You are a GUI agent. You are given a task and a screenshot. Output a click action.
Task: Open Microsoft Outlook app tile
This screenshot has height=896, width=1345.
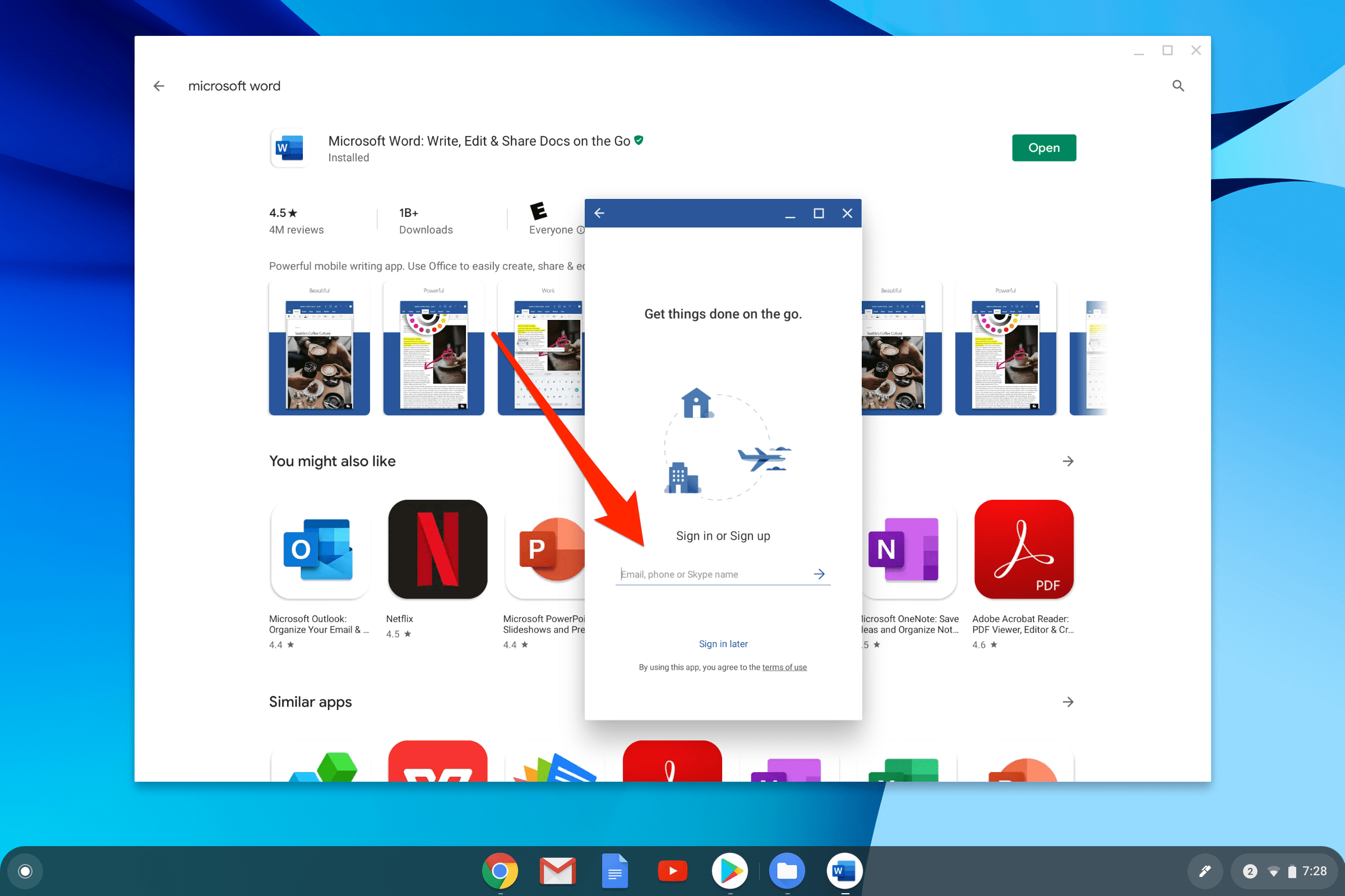[319, 549]
